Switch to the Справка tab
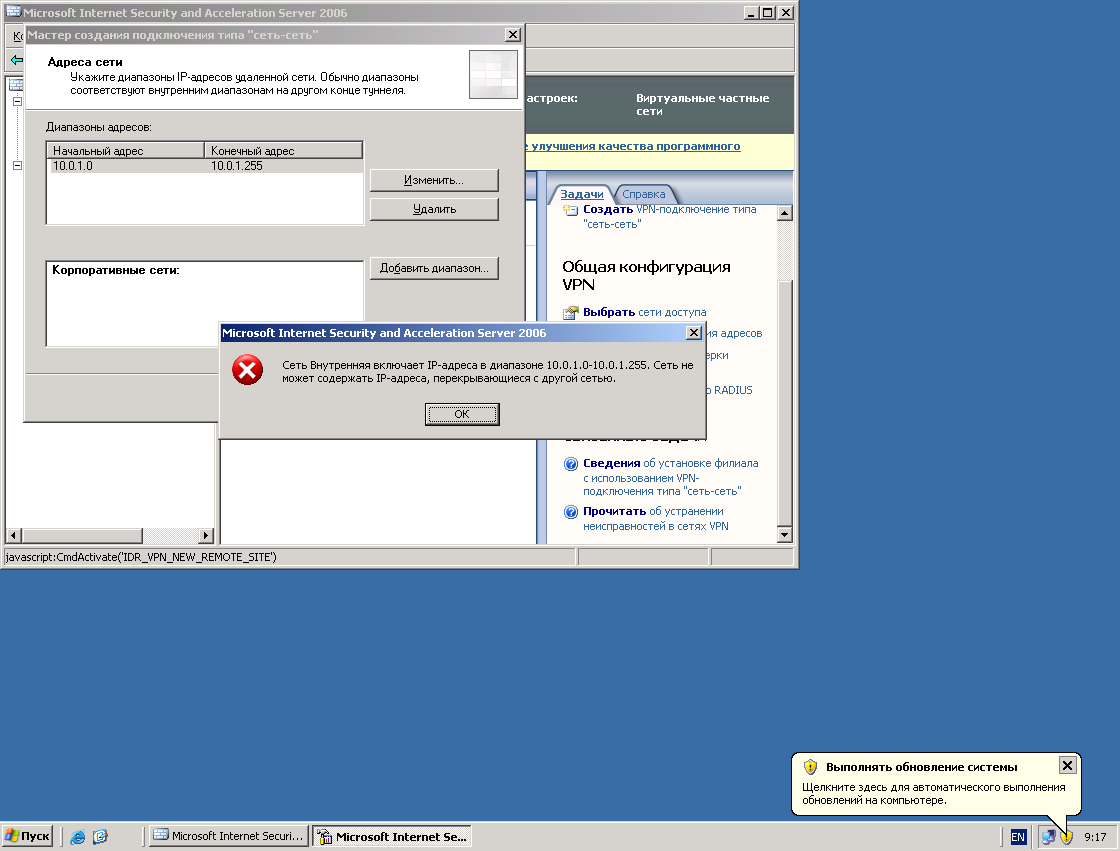The height and width of the screenshot is (851, 1120). pos(644,194)
